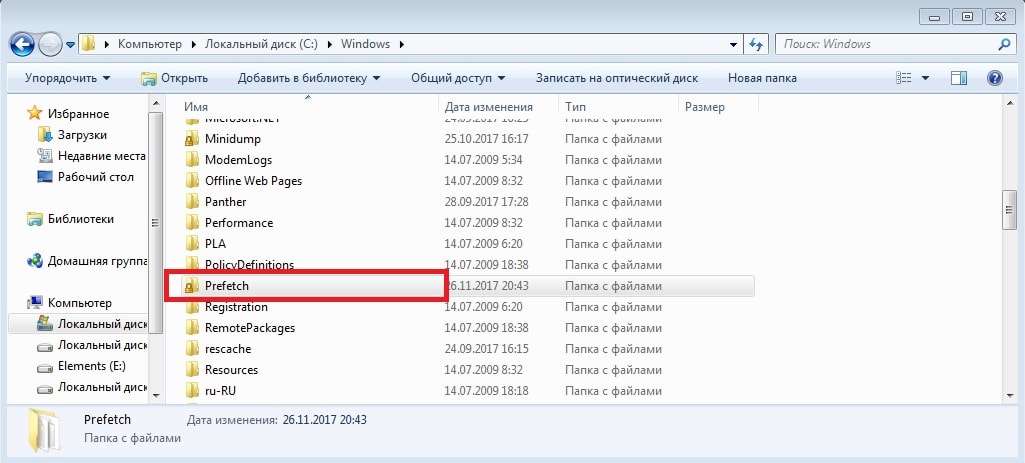This screenshot has height=463, width=1025.
Task: Click navigation pane scroll down arrow
Action: pyautogui.click(x=156, y=395)
